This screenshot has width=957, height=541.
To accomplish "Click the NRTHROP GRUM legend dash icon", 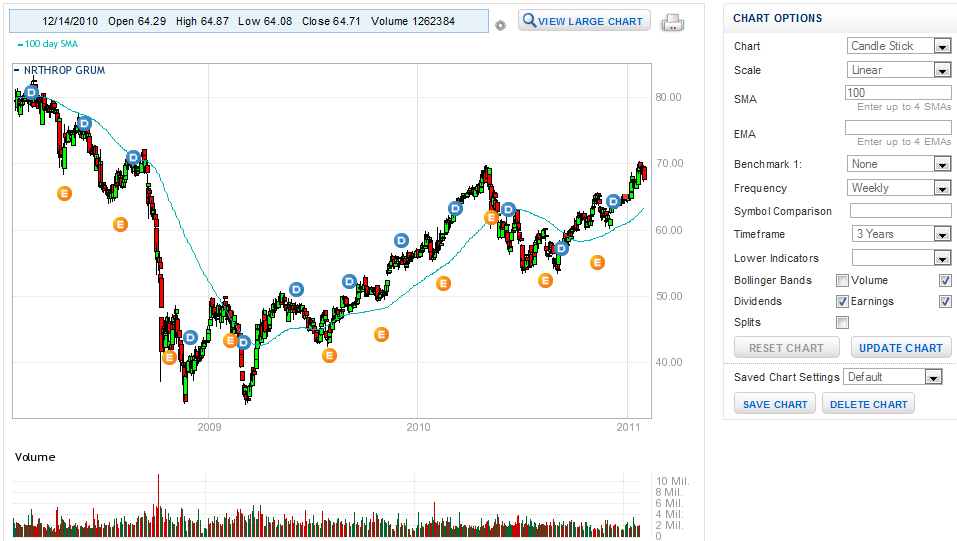I will [x=16, y=70].
